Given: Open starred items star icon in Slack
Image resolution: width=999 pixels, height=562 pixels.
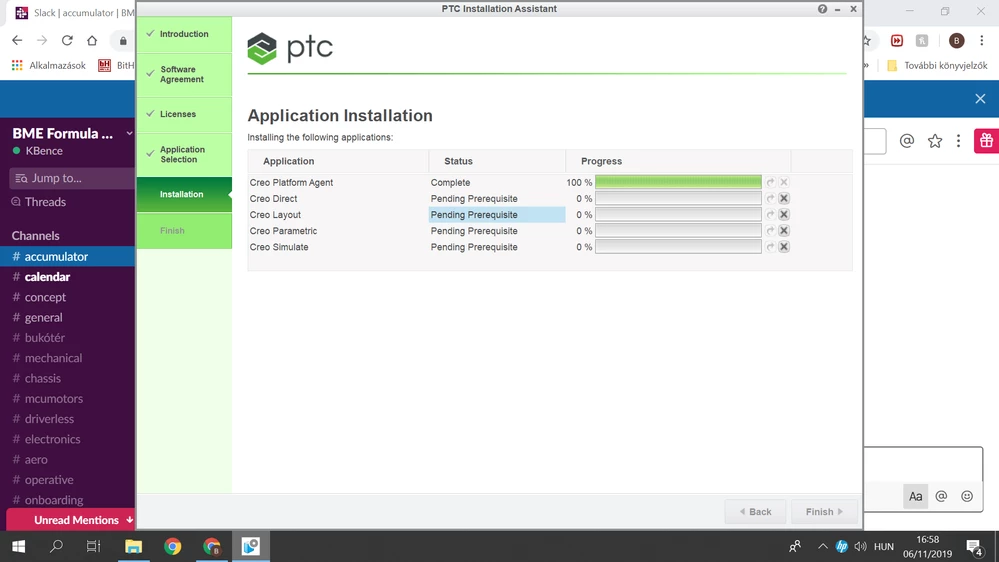Looking at the screenshot, I should pos(935,141).
